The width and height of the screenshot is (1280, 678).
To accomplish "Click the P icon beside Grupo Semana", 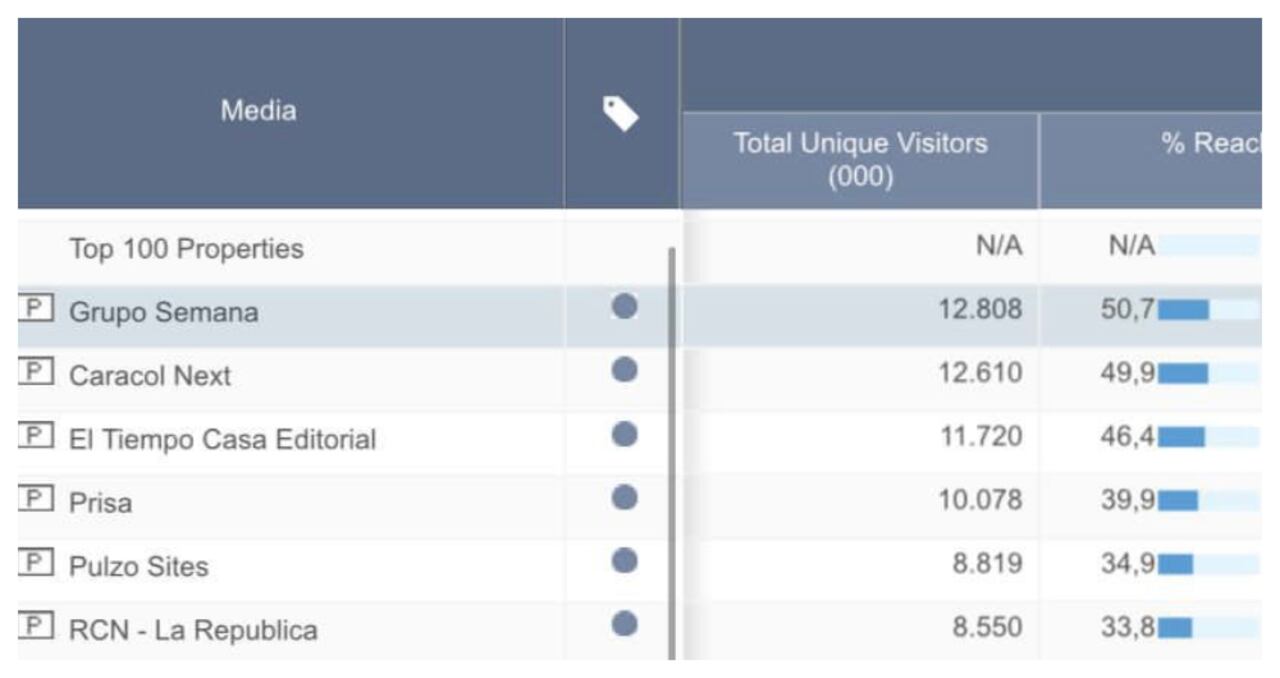I will point(35,310).
